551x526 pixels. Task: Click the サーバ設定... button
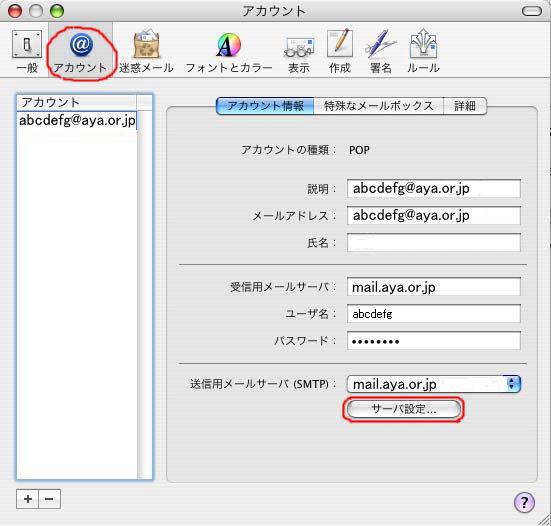pyautogui.click(x=403, y=409)
